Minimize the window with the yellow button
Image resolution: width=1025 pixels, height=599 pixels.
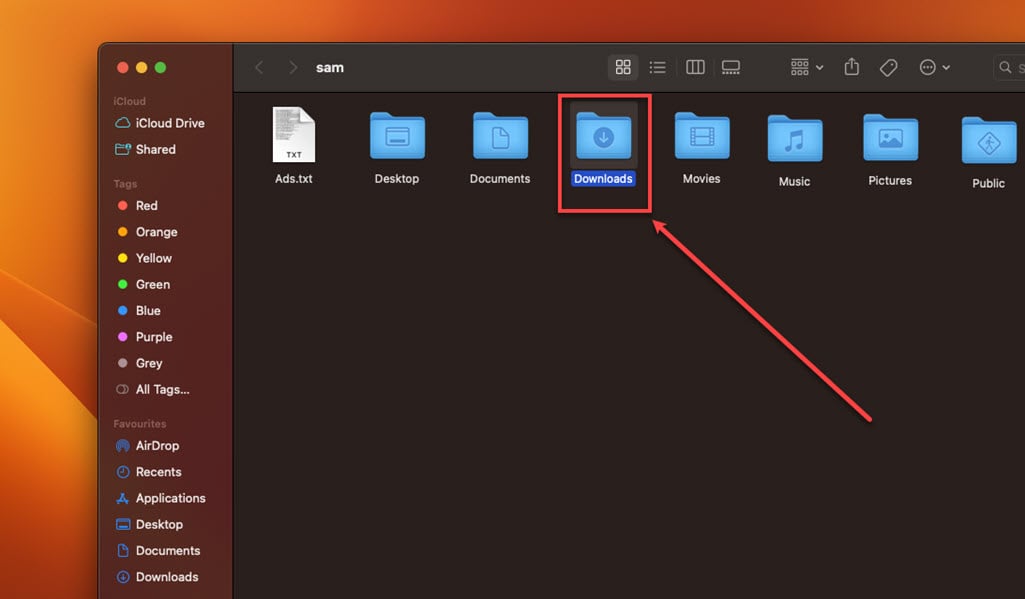point(141,67)
